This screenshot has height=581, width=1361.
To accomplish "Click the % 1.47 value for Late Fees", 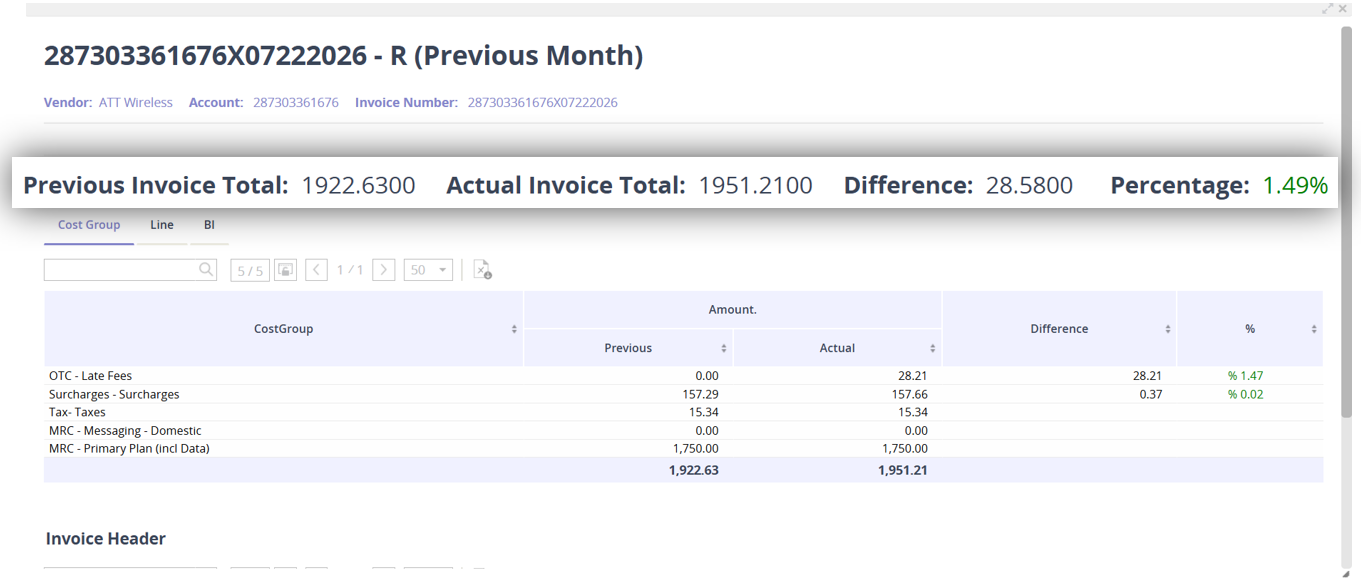I will pos(1246,376).
